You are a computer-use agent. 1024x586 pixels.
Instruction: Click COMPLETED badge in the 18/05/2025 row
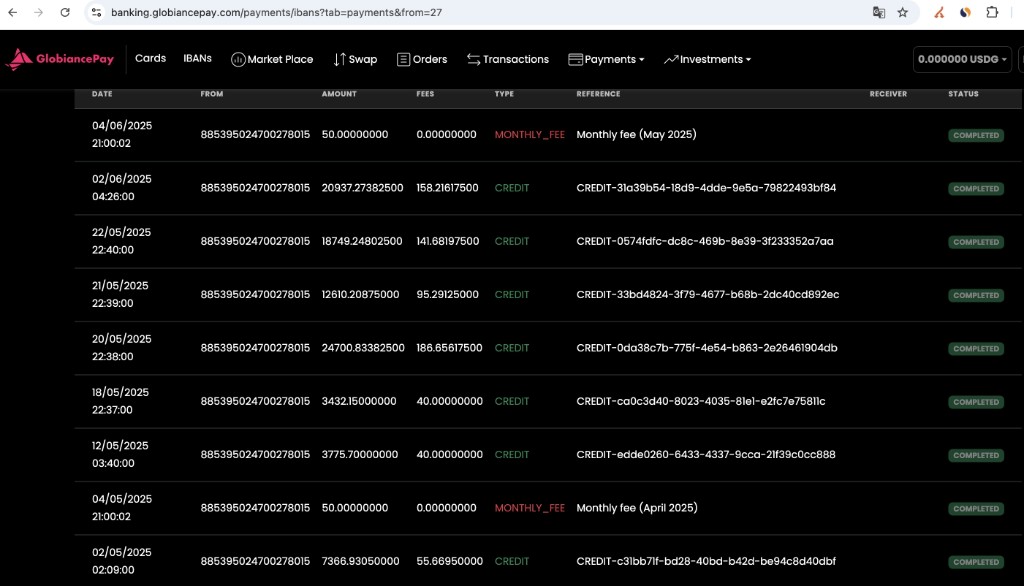(976, 402)
